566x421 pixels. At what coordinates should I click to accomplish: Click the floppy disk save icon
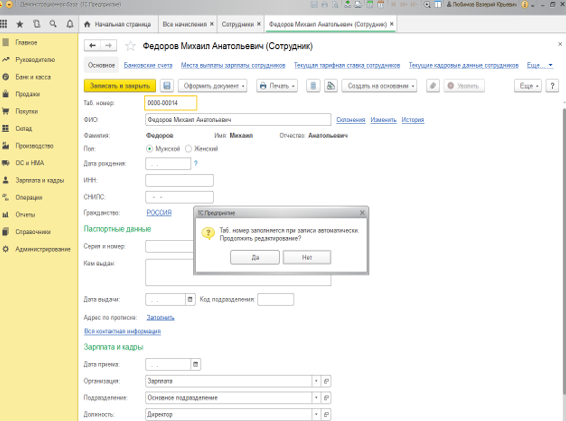tap(167, 86)
